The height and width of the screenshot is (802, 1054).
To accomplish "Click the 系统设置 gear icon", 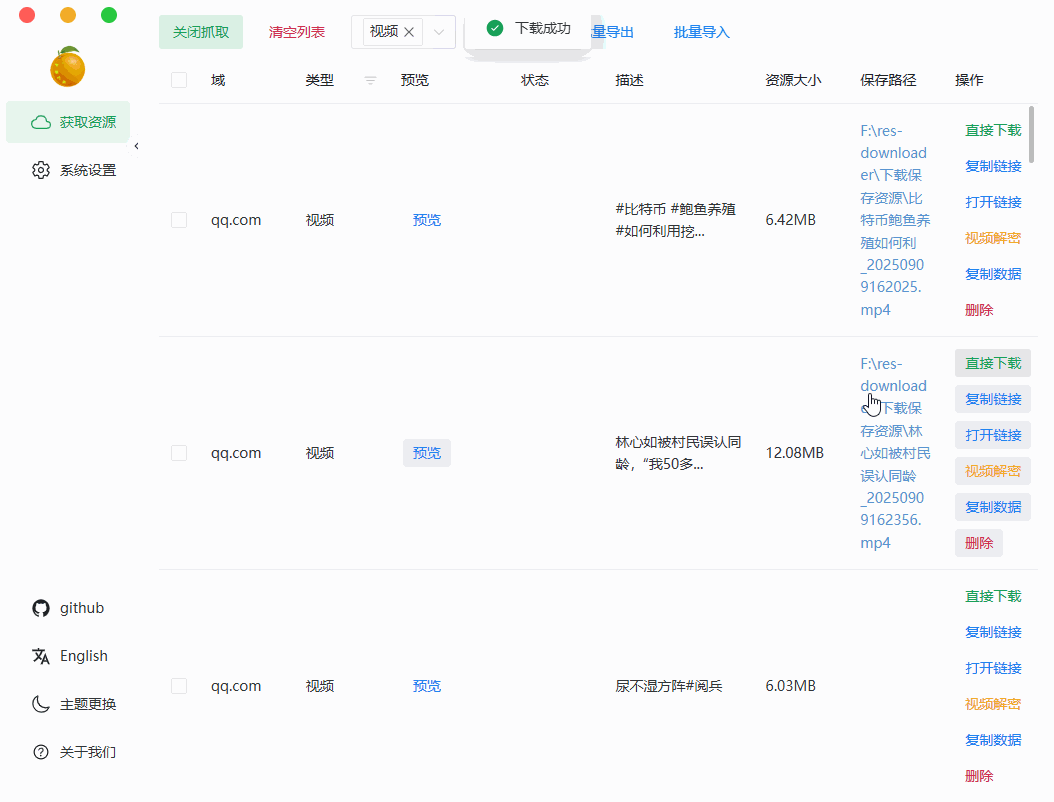I will tap(41, 169).
